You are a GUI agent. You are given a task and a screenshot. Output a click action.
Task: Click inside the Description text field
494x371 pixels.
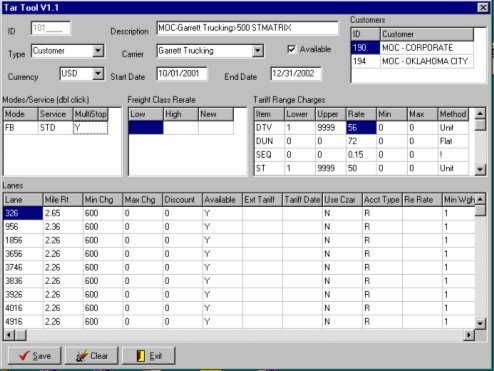tap(247, 28)
